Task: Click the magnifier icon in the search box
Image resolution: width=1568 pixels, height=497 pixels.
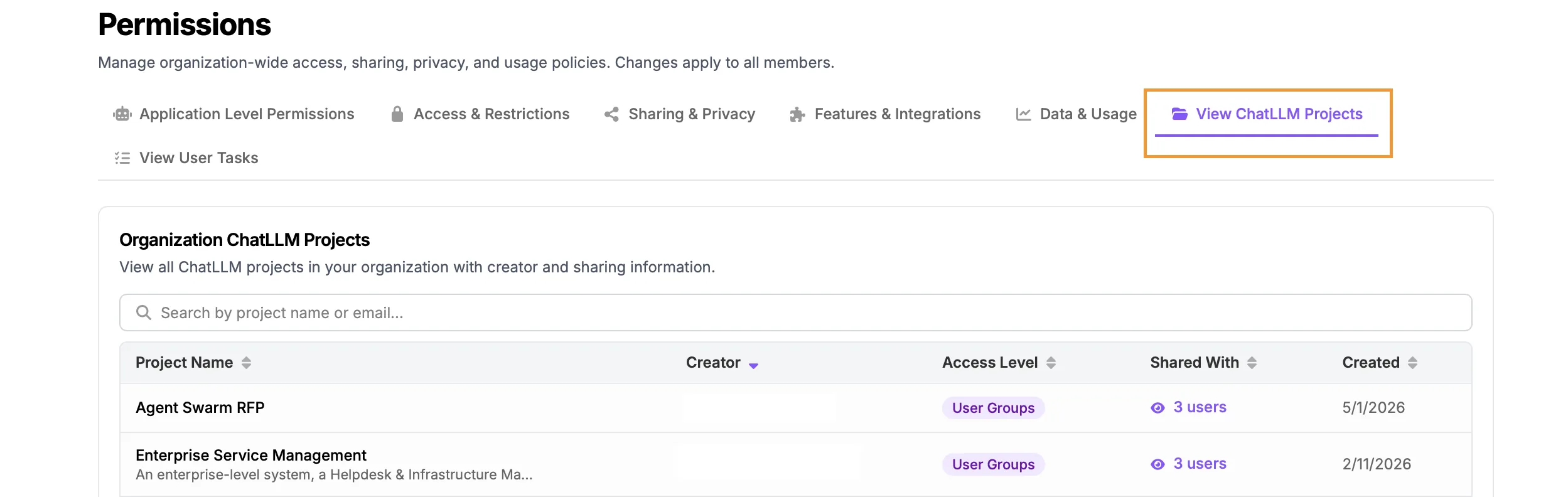Action: [x=144, y=313]
